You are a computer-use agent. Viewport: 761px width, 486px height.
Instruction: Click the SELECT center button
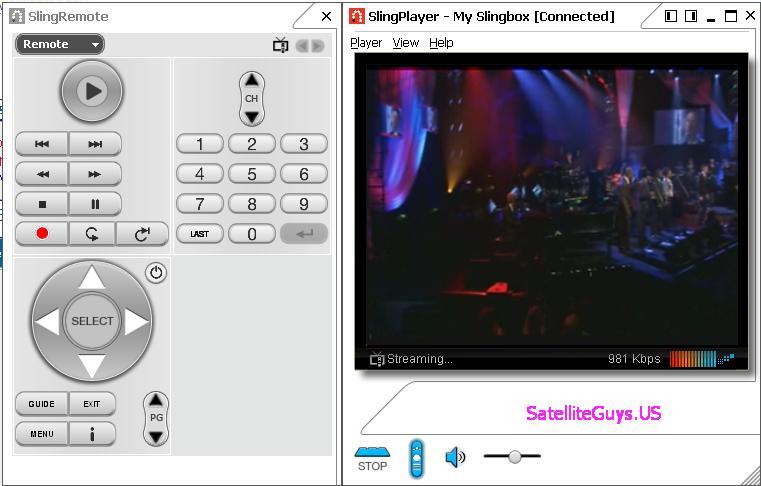92,321
